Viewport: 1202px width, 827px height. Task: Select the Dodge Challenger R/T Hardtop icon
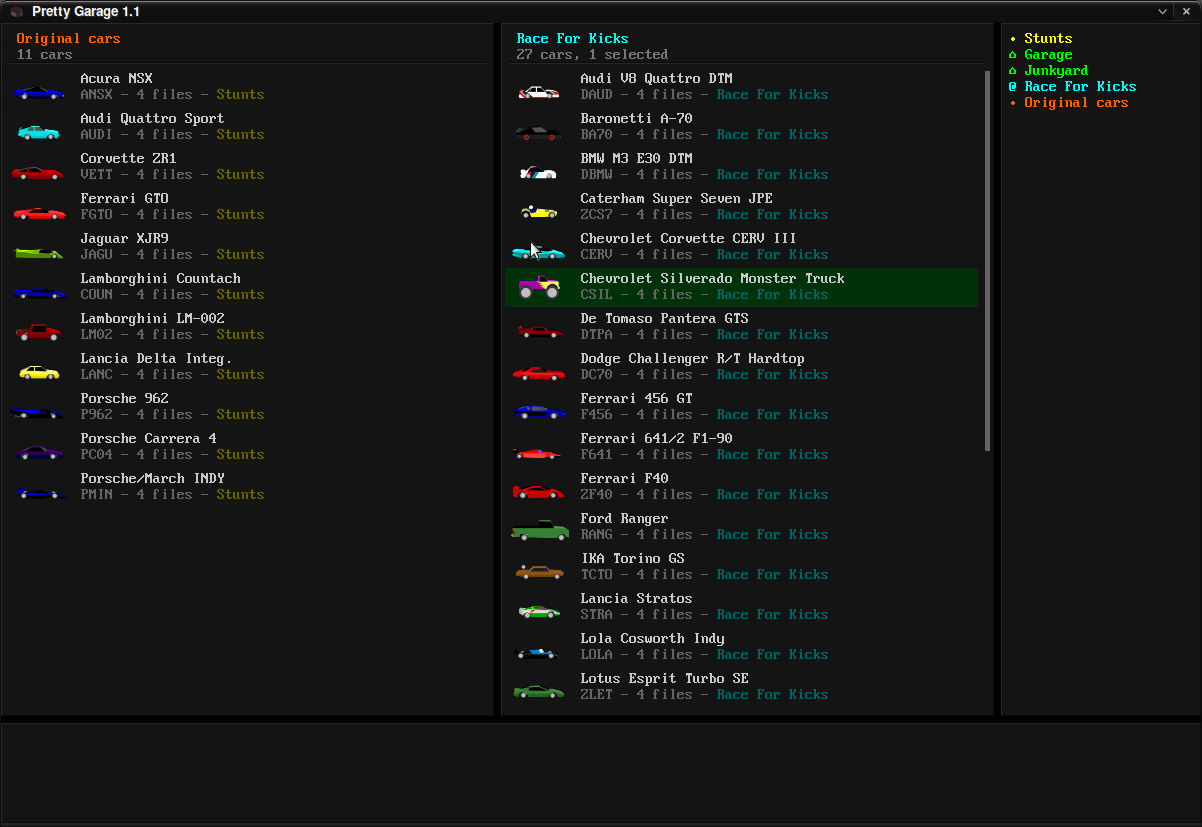tap(539, 373)
